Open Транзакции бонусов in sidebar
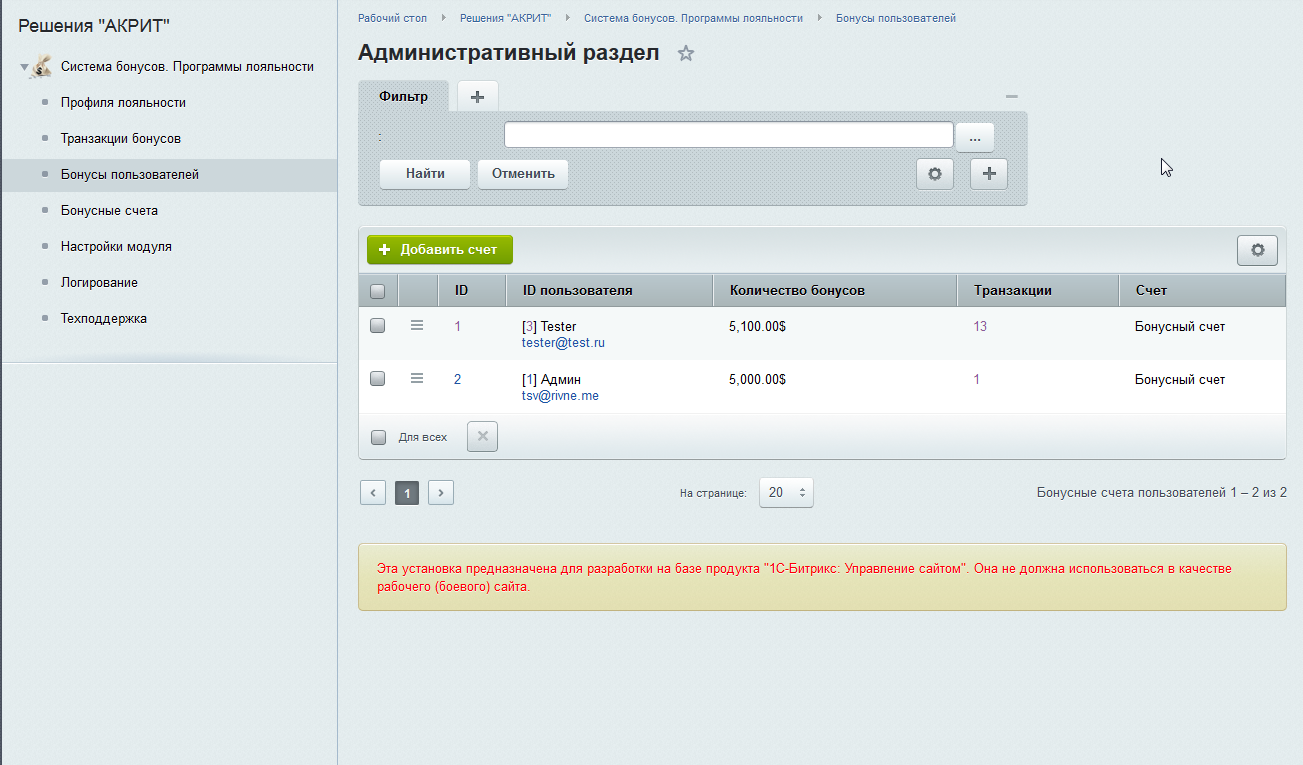 click(x=120, y=139)
